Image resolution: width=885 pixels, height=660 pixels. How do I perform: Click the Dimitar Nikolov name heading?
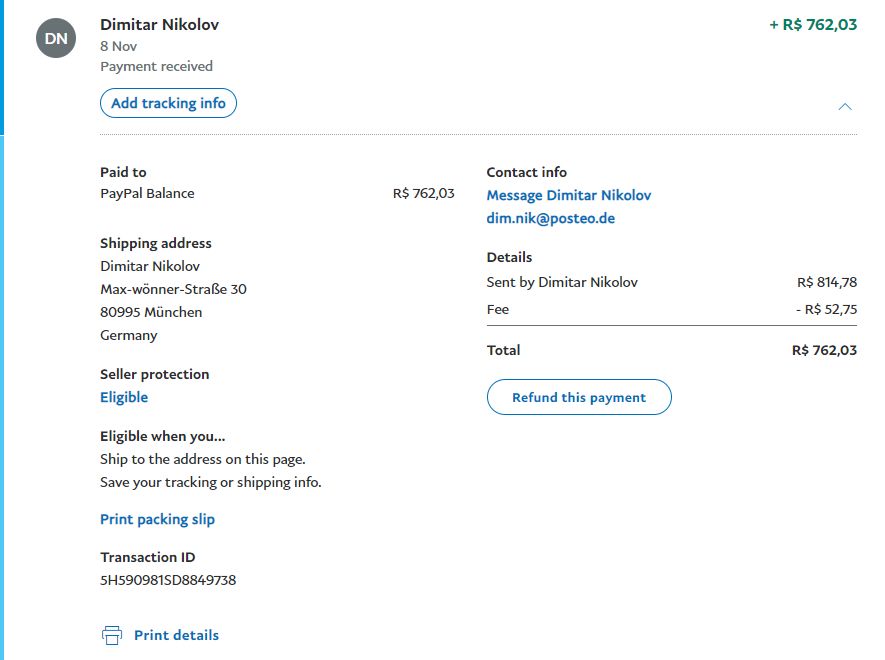(160, 24)
